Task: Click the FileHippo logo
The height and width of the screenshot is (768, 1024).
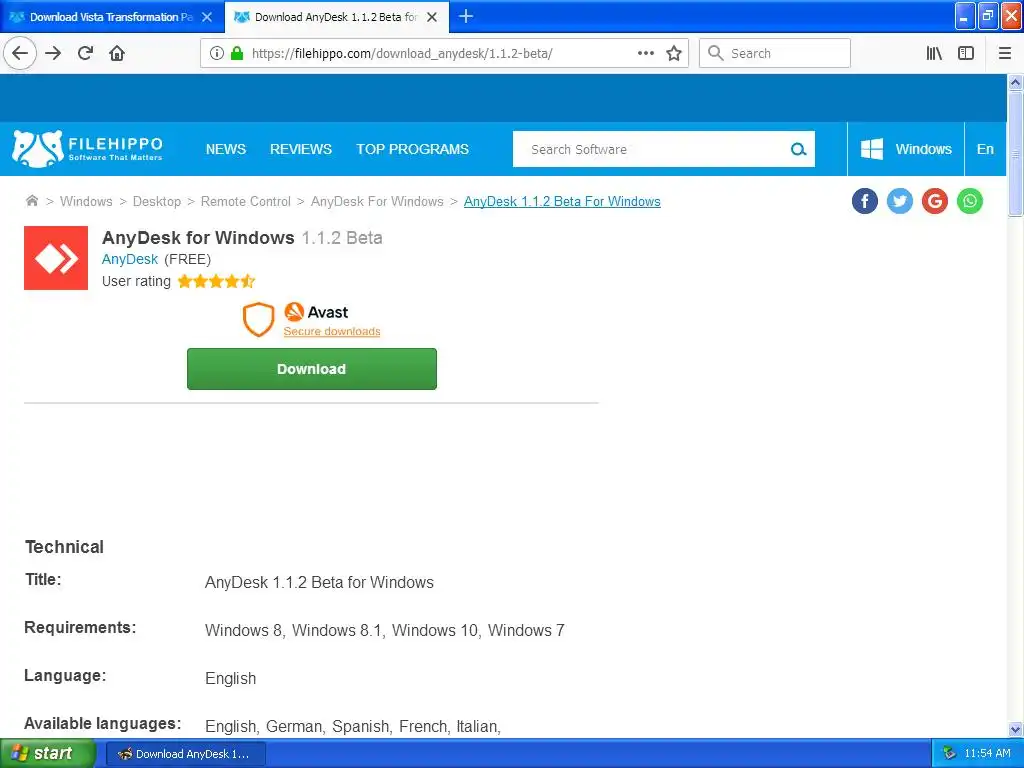Action: coord(88,148)
